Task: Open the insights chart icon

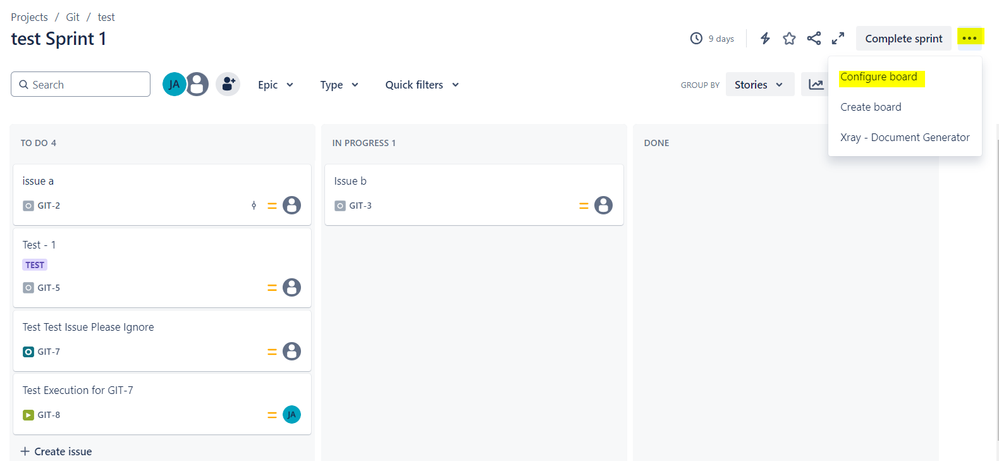Action: 816,85
